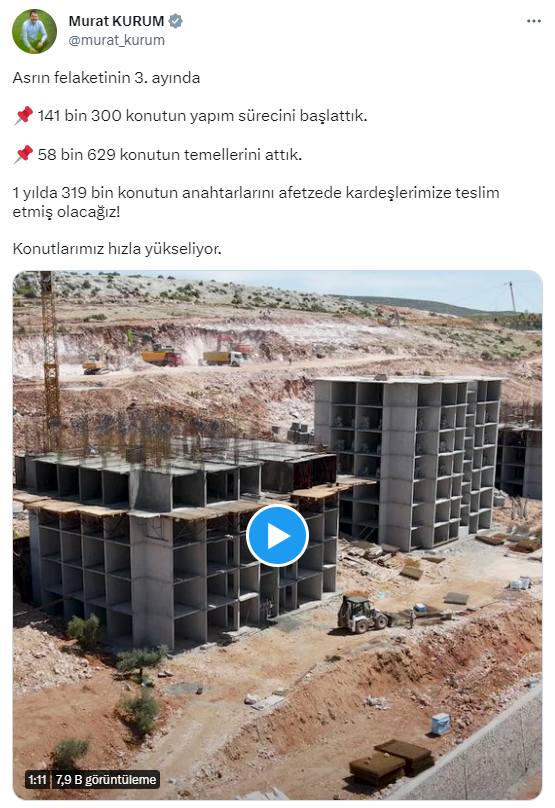Click the '1 yılda 319 bin konutun' paragraph
This screenshot has height=808, width=555.
(256, 202)
